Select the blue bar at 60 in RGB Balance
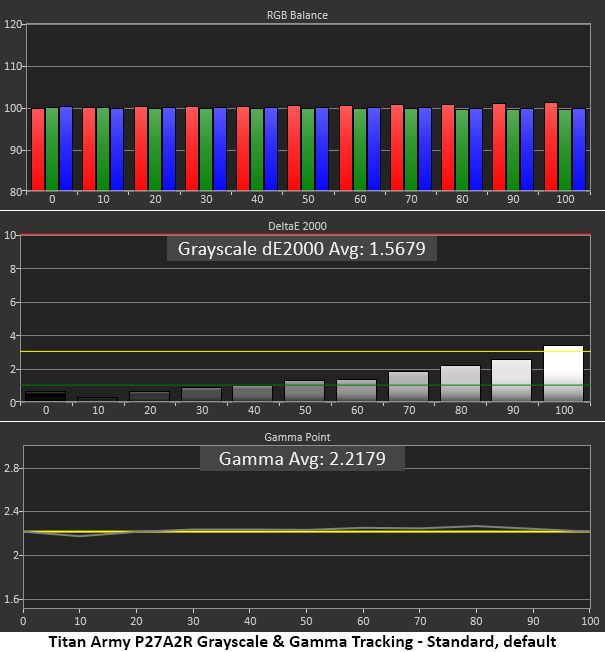This screenshot has height=652, width=605. [x=374, y=149]
